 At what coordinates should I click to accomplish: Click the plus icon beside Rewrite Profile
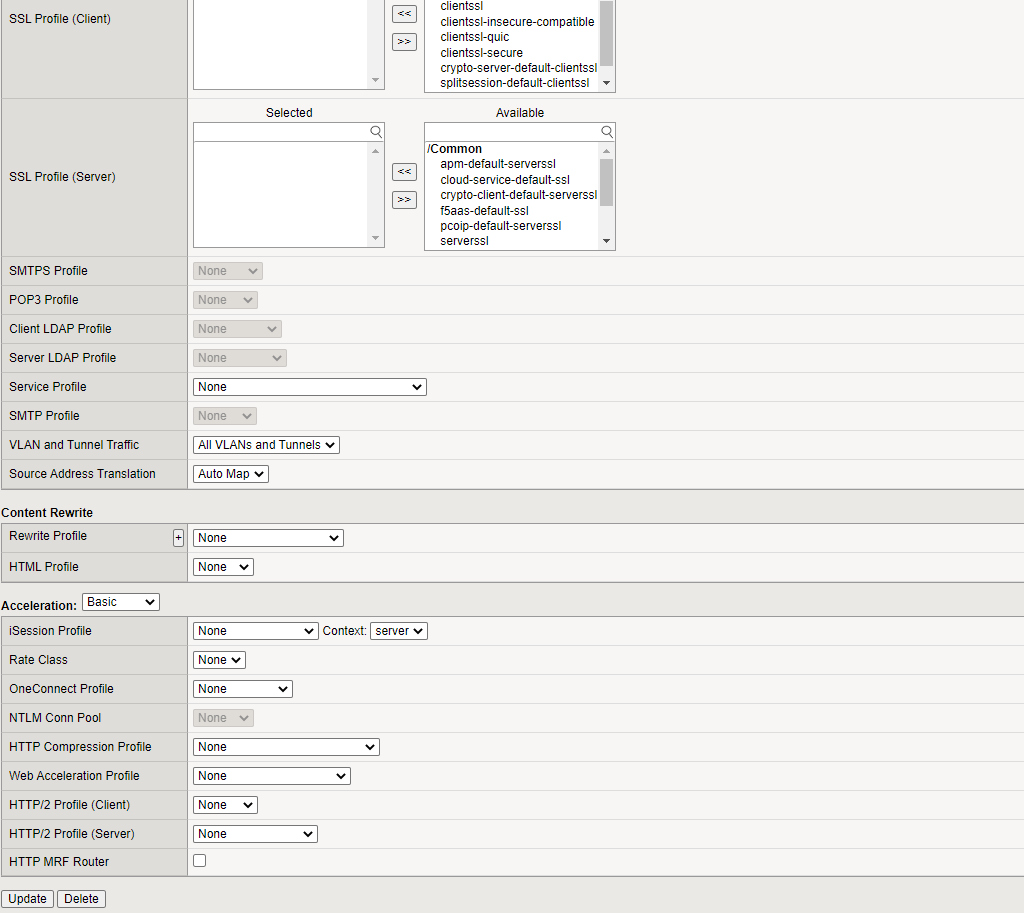pos(178,538)
